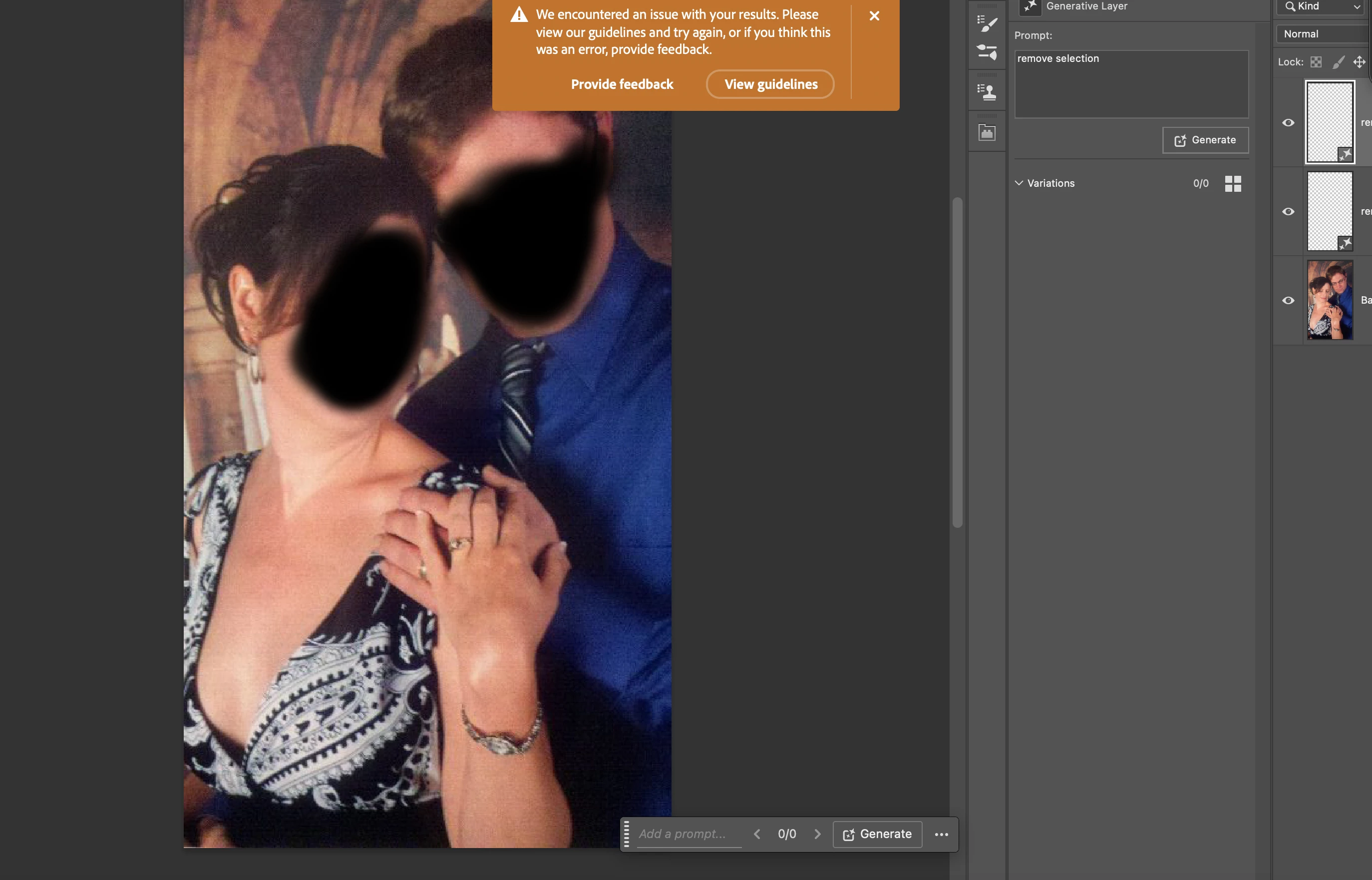Click Provide feedback in the warning
This screenshot has width=1372, height=880.
point(622,84)
